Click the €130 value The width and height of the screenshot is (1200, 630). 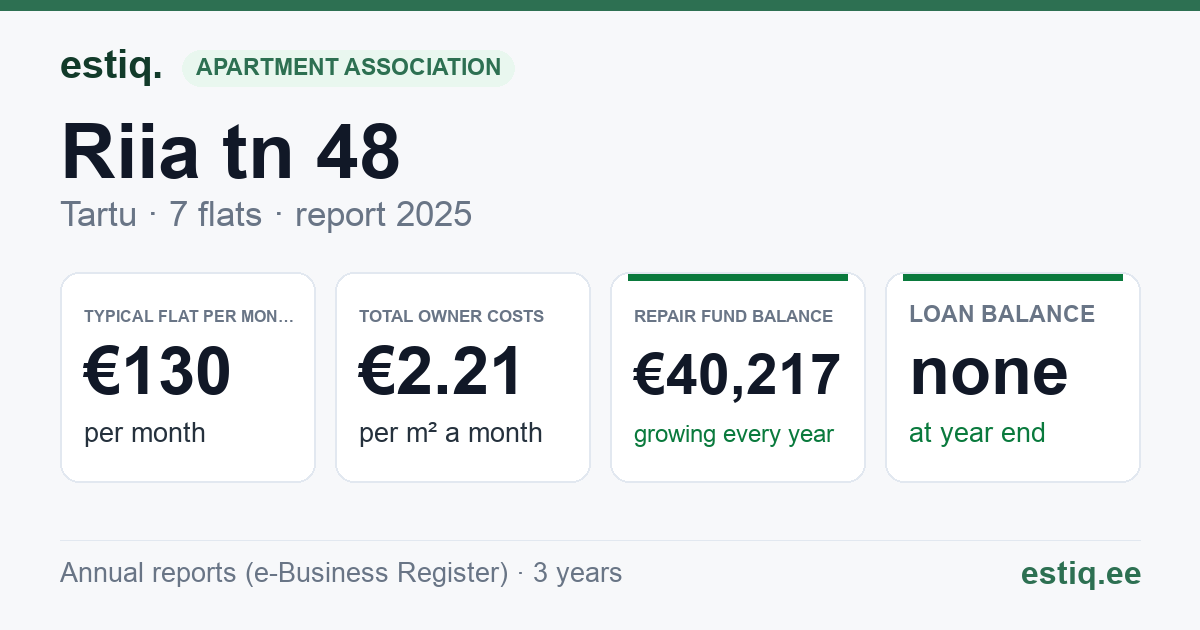[x=158, y=372]
